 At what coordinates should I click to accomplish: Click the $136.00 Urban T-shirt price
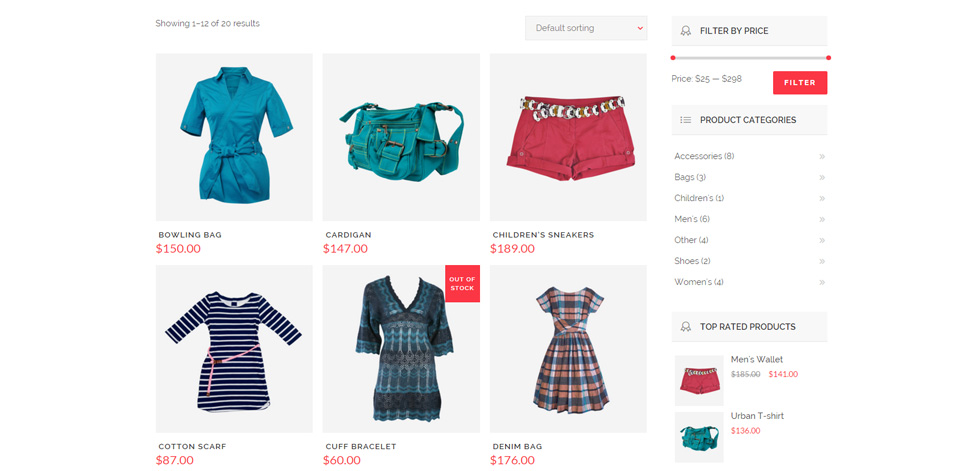(746, 430)
